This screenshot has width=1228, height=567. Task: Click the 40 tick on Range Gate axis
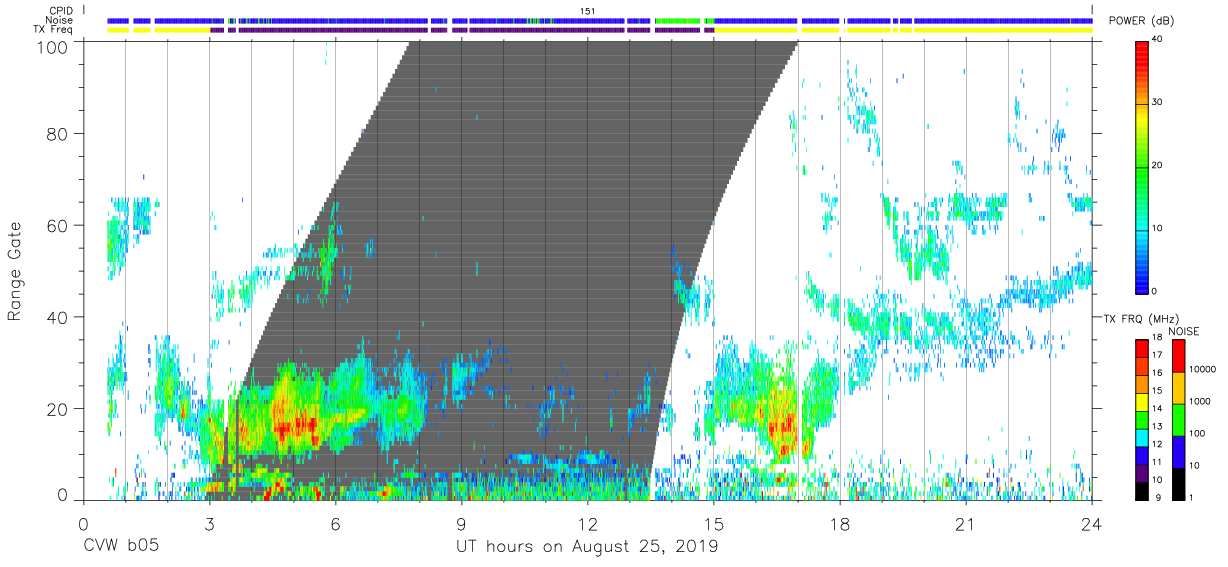pos(59,317)
